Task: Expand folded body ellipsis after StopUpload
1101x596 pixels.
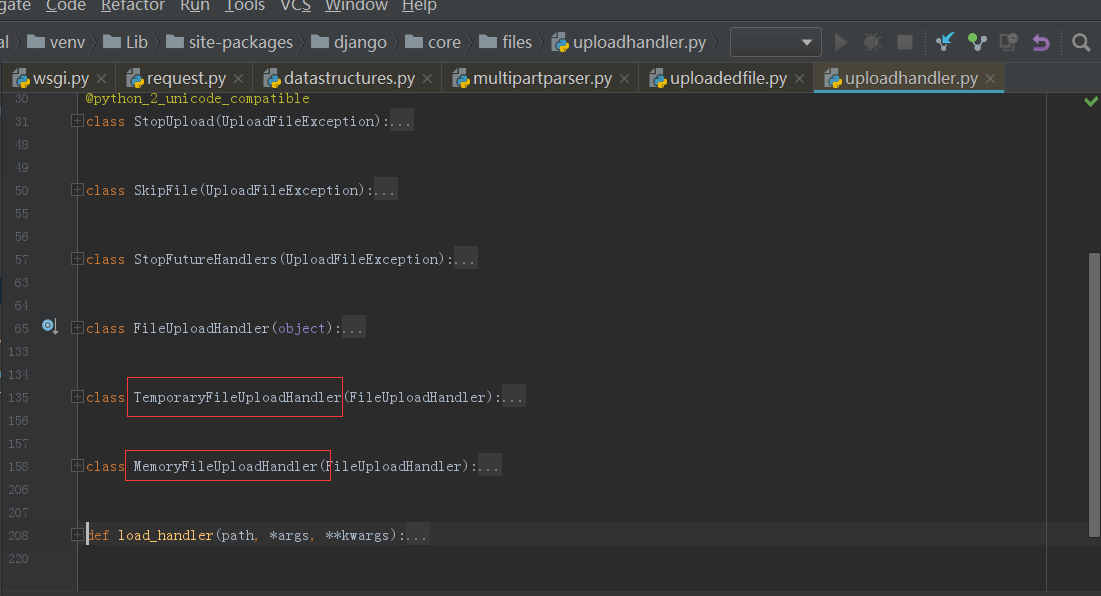Action: (x=401, y=121)
